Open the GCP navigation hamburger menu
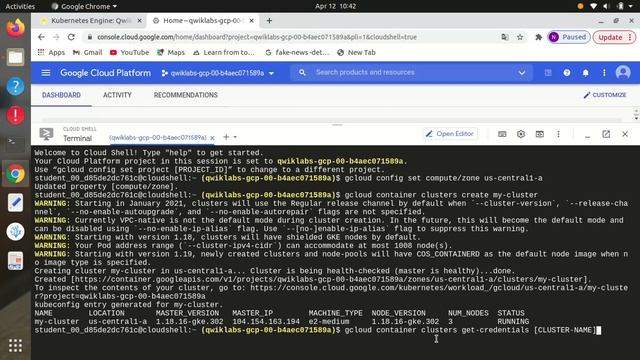 pyautogui.click(x=46, y=73)
